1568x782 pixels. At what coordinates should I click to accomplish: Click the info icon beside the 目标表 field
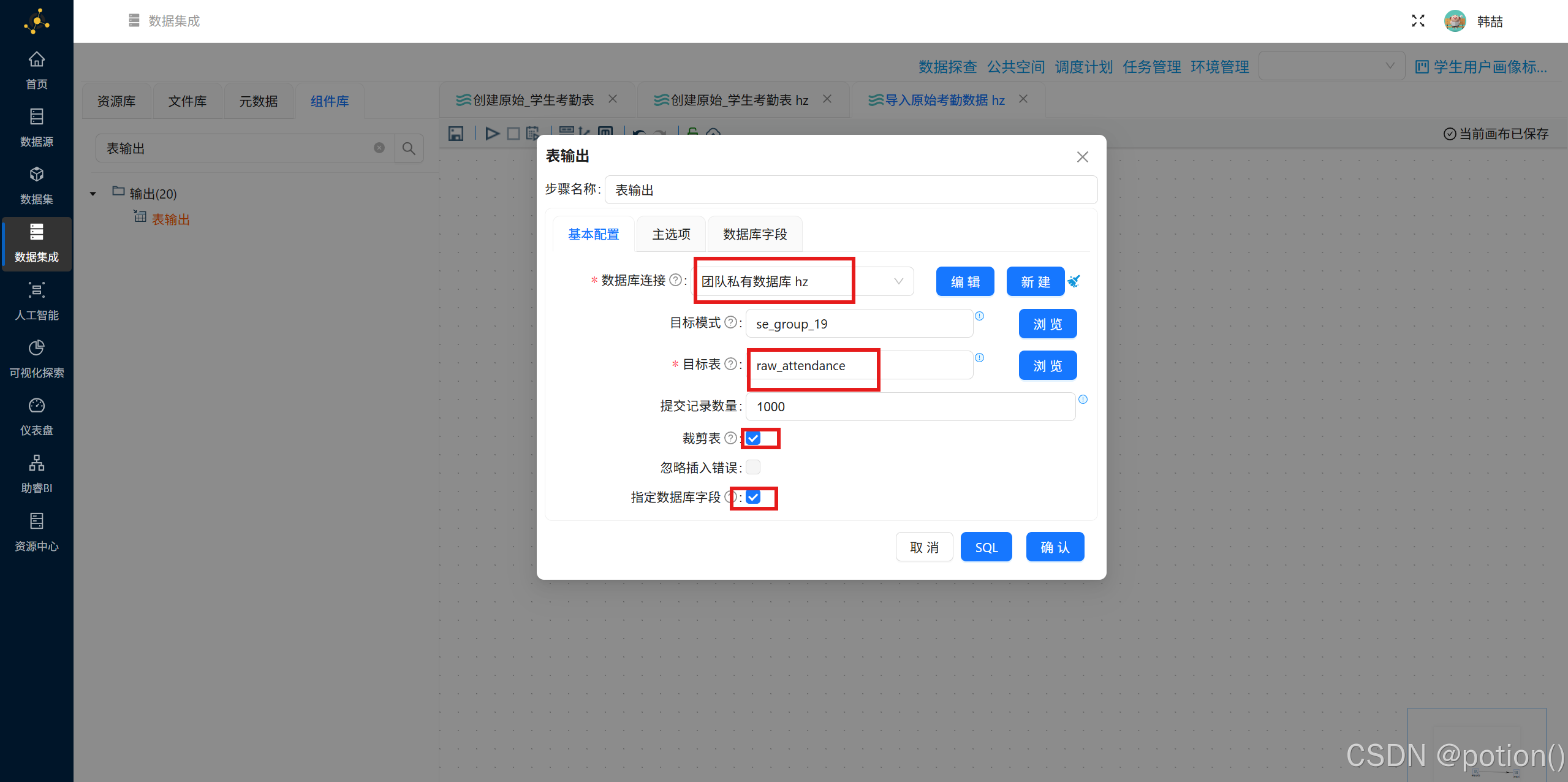[x=979, y=358]
